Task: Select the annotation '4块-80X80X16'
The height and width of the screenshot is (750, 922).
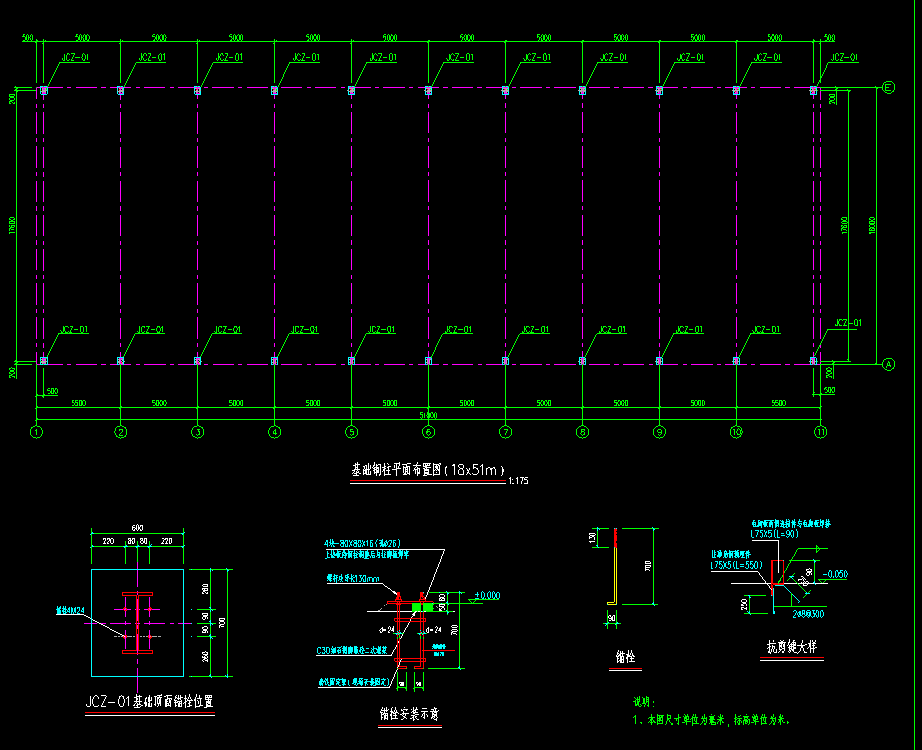Action: click(362, 544)
